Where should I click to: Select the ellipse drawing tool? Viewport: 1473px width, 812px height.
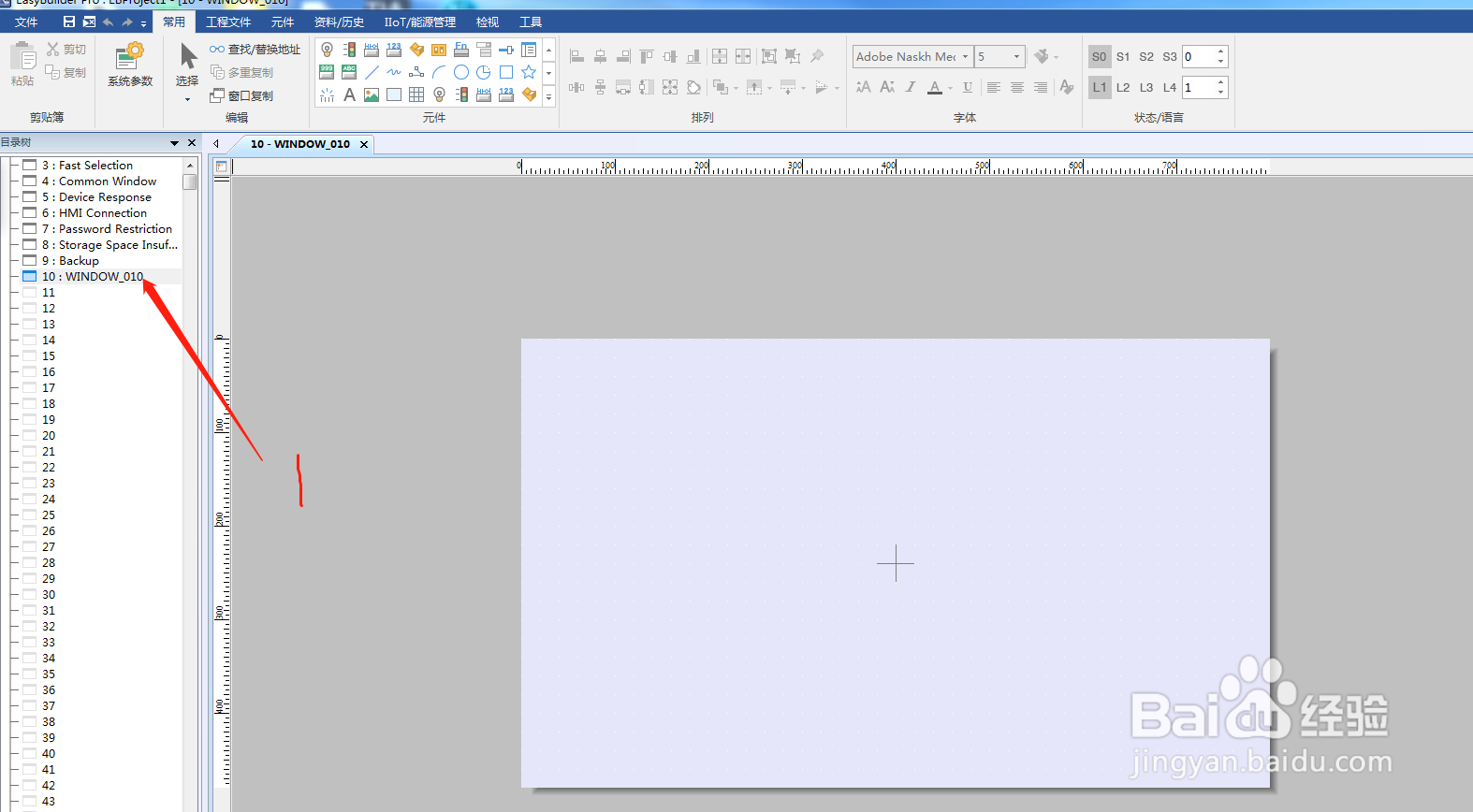point(461,72)
